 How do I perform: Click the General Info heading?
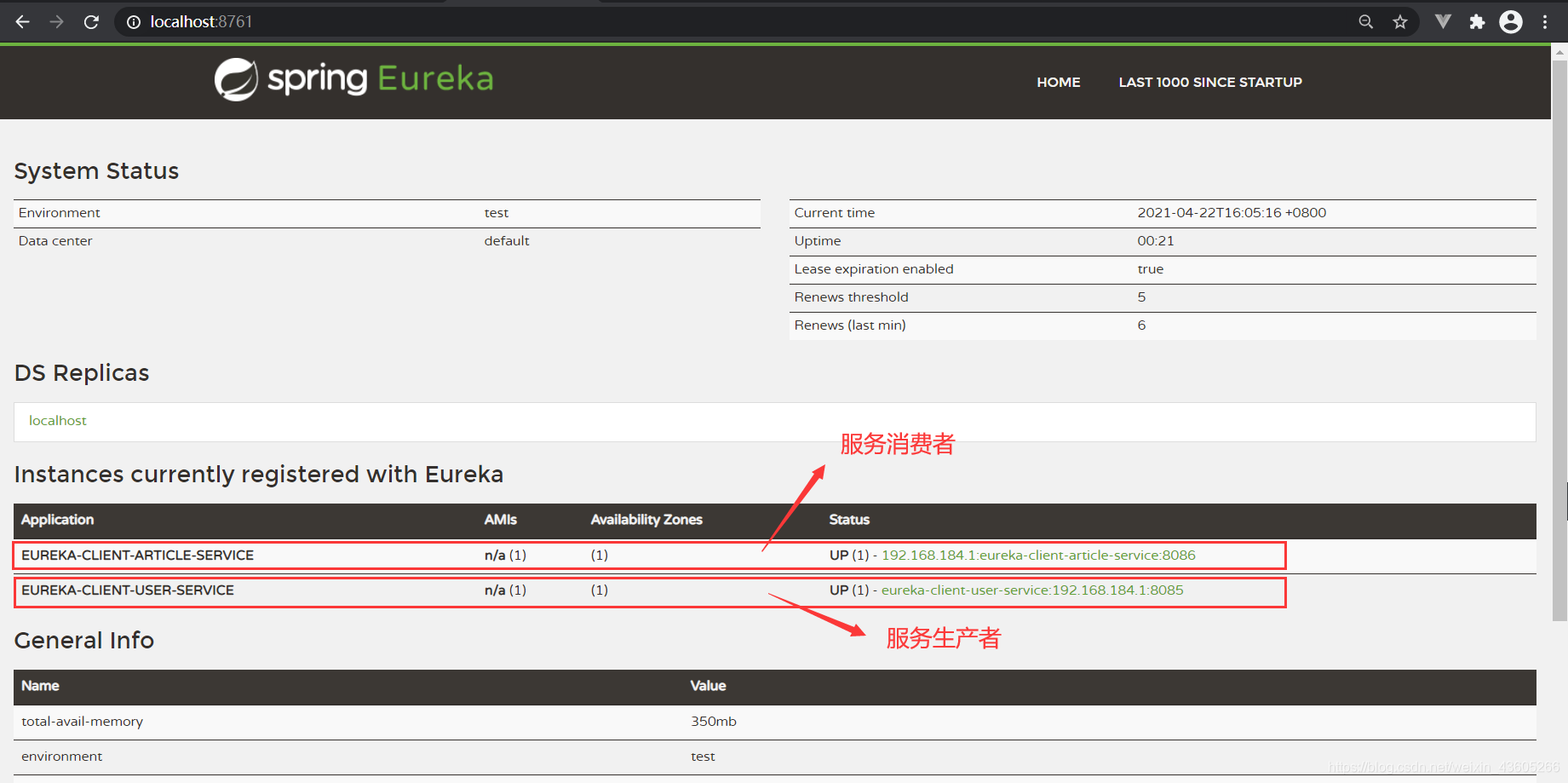pyautogui.click(x=84, y=641)
